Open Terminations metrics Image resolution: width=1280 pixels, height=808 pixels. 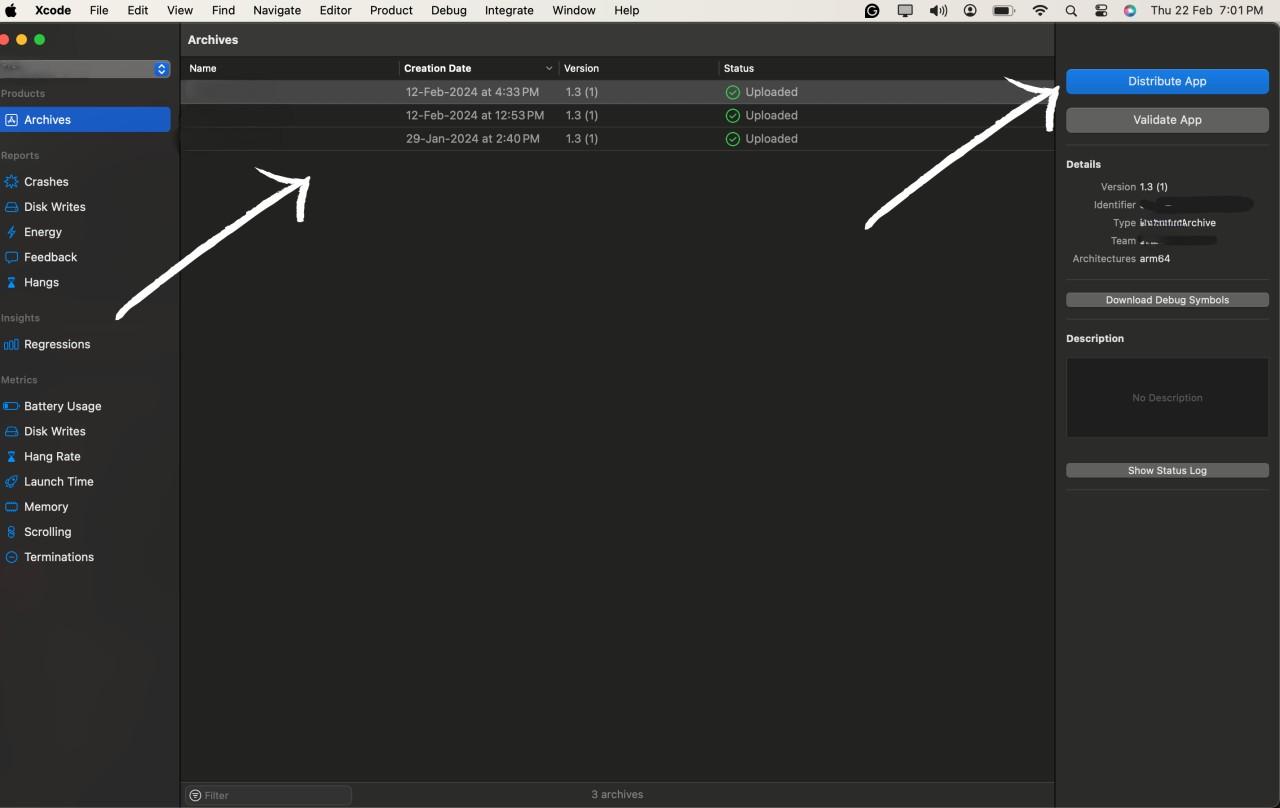pyautogui.click(x=58, y=557)
